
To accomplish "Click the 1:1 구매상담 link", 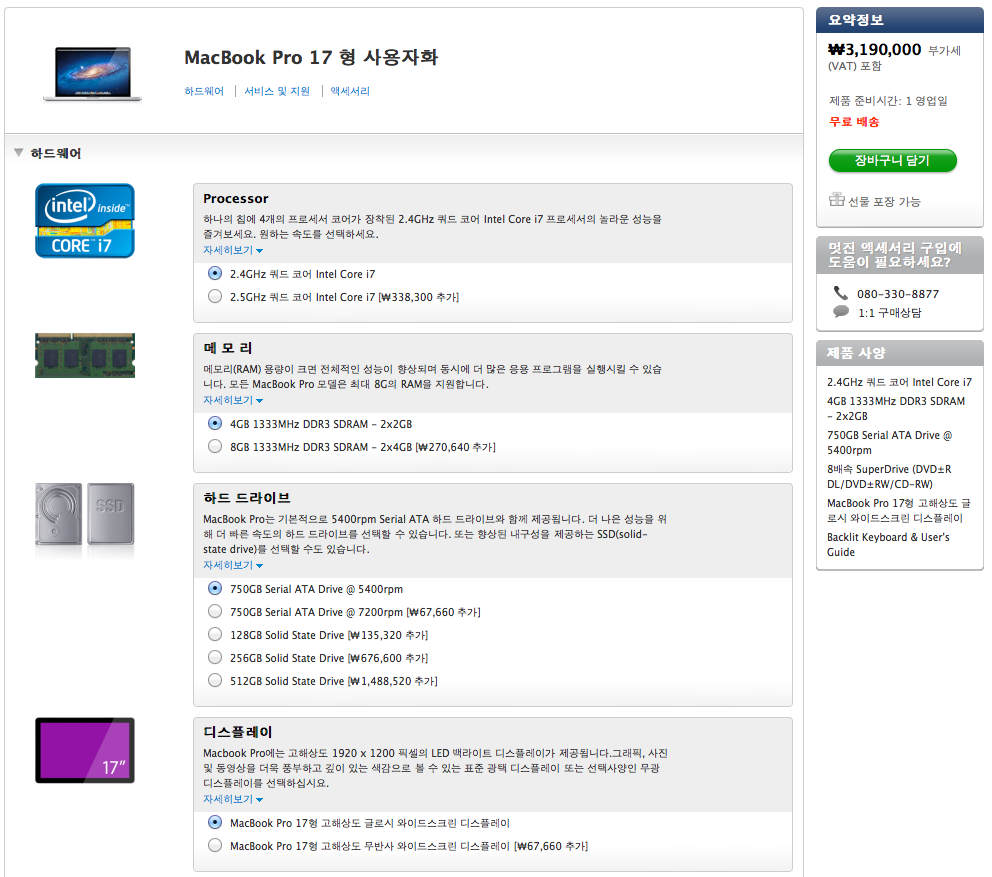I will point(889,313).
